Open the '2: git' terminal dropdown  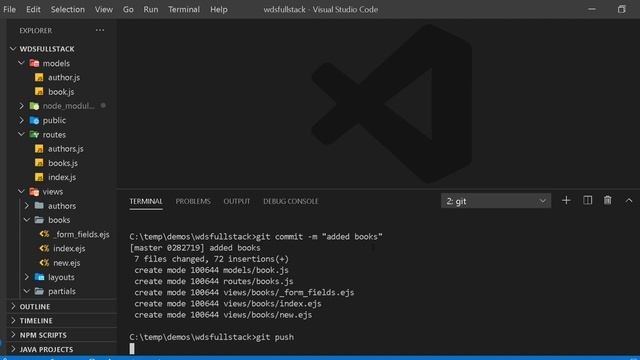point(496,201)
